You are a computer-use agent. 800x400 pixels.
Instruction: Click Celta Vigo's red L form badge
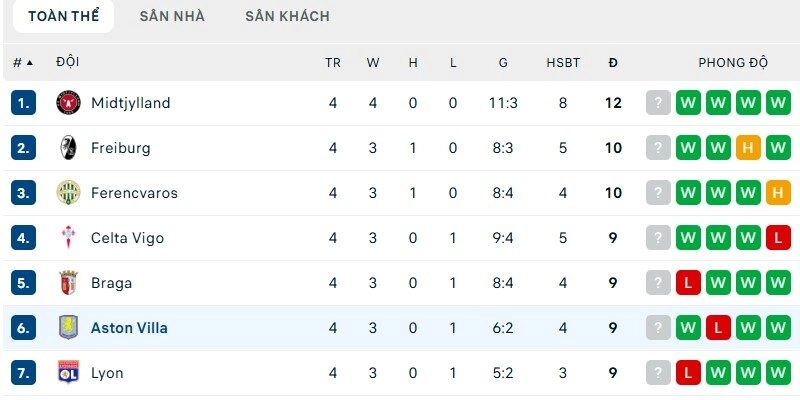point(778,238)
